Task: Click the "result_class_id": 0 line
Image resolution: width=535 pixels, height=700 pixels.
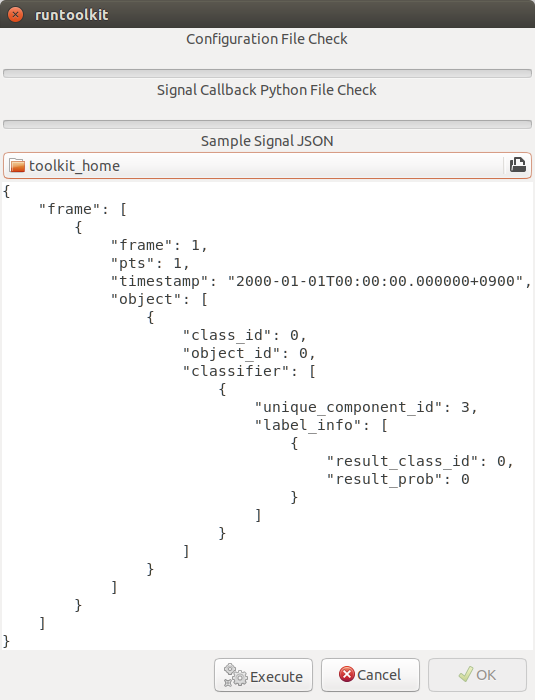Action: point(420,461)
